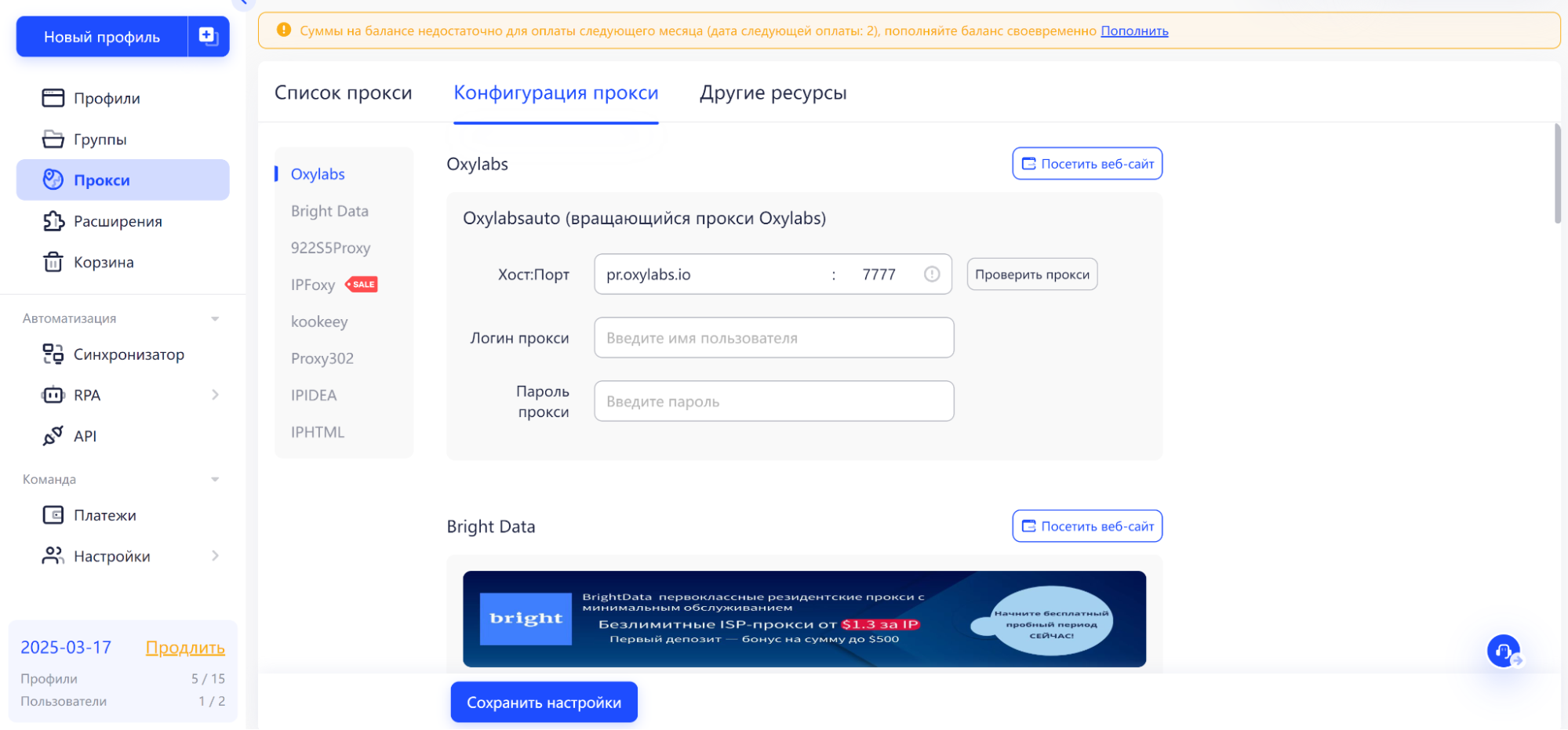The height and width of the screenshot is (730, 1568).
Task: Click the SALE badge next to IPFoxy
Action: [362, 285]
